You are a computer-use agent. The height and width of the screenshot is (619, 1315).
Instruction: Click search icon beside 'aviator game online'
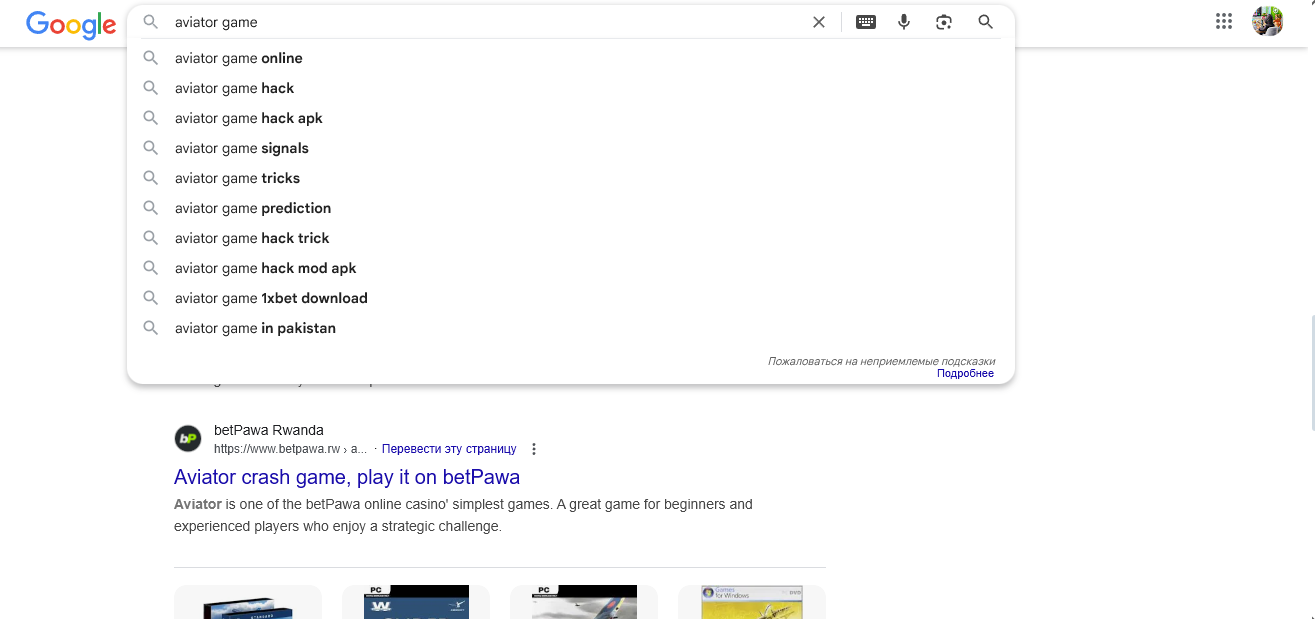tap(151, 58)
